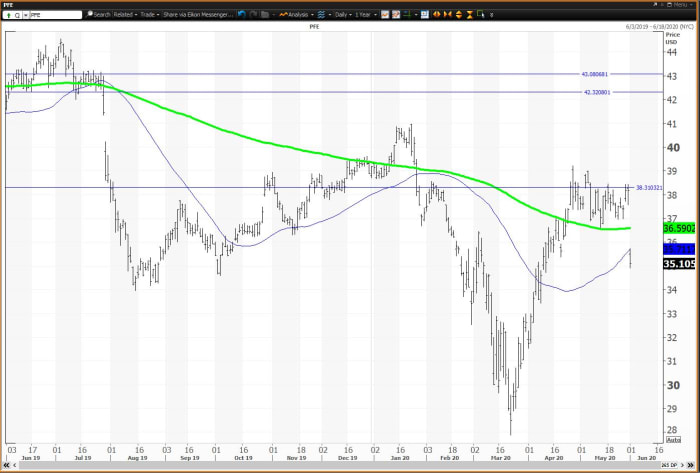Click the scroll-right single arrow
Screen dimensions: 700x473
[x=683, y=465]
